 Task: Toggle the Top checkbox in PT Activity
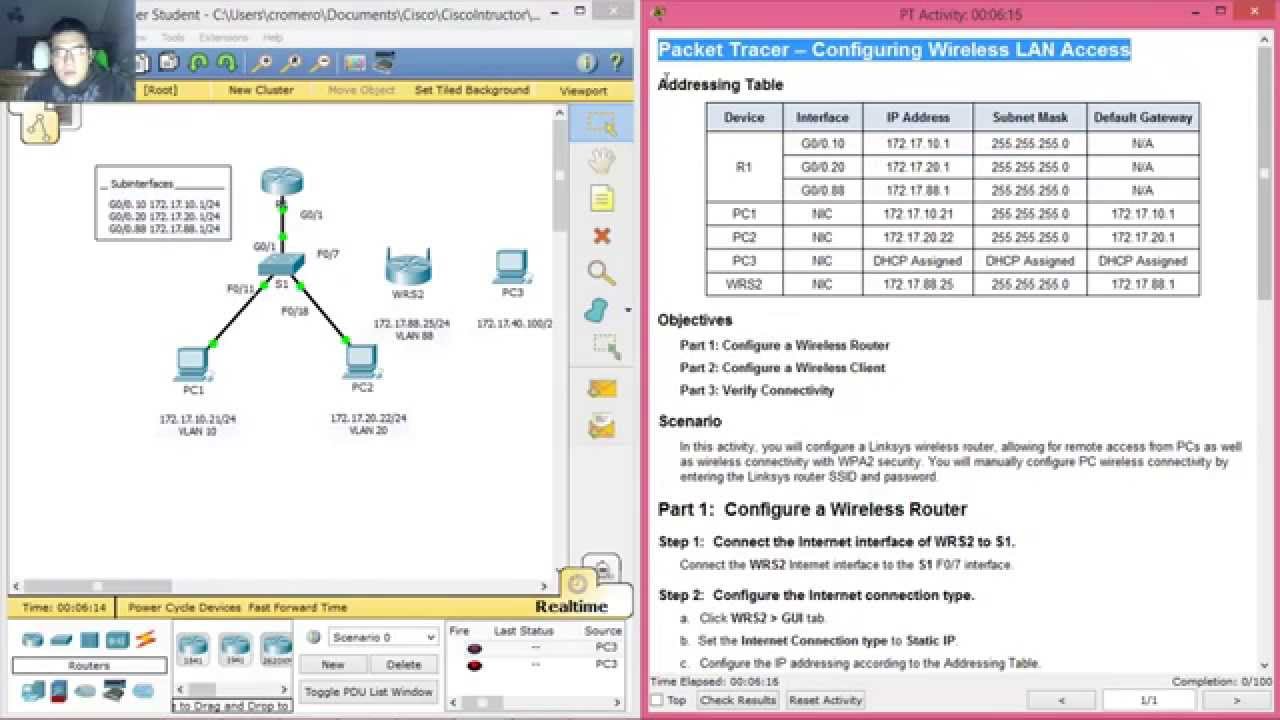[657, 700]
